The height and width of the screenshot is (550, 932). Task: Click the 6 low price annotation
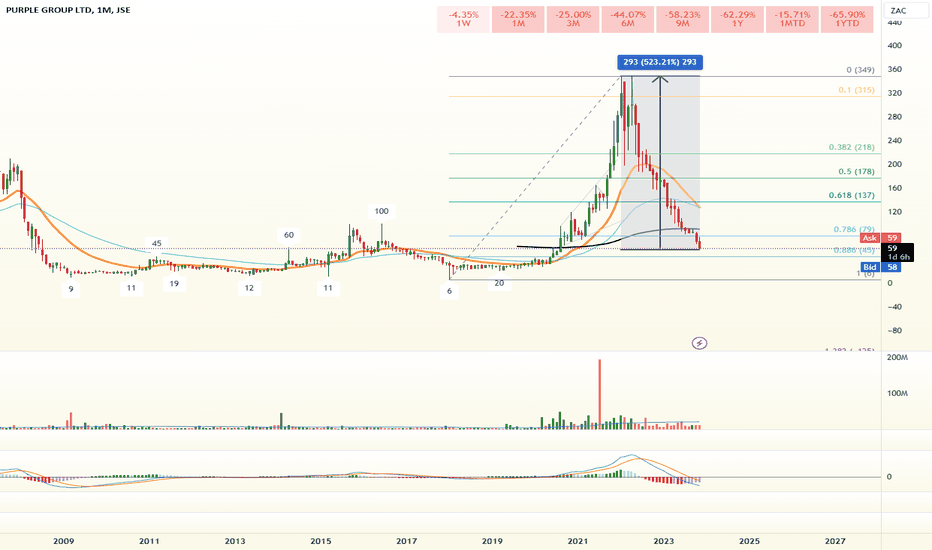coord(449,291)
